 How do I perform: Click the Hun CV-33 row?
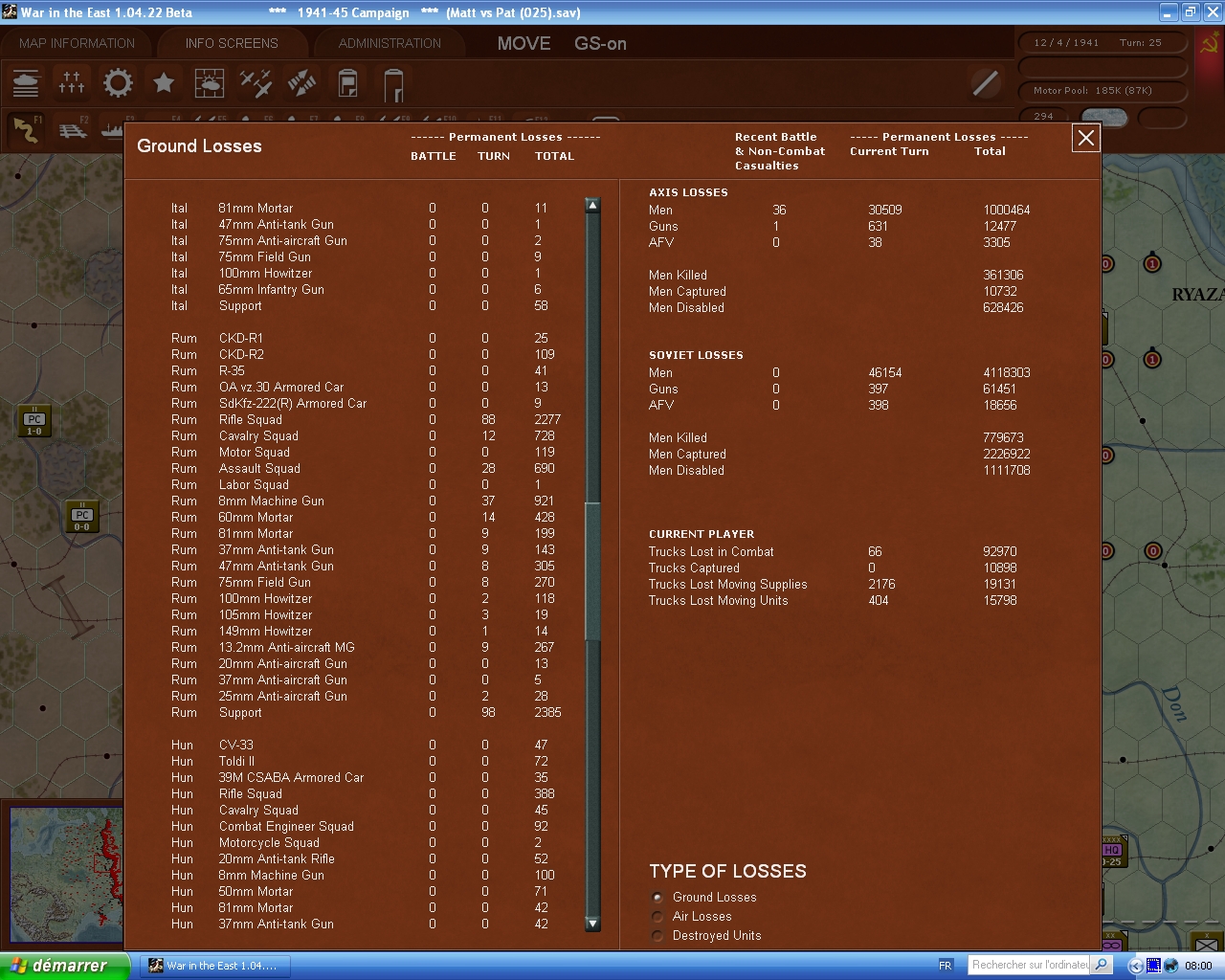[367, 746]
